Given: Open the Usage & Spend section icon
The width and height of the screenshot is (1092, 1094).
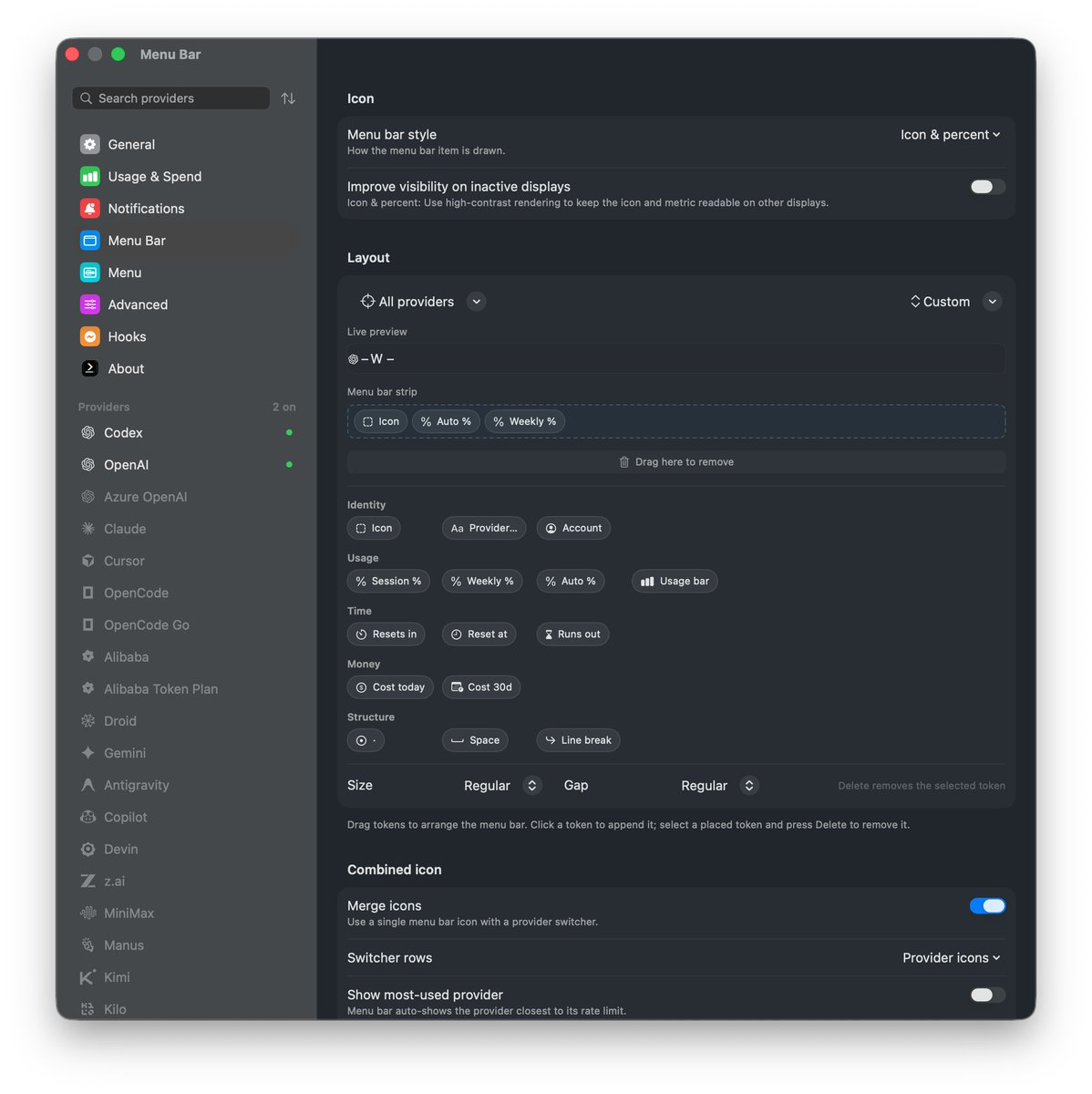Looking at the screenshot, I should [89, 177].
